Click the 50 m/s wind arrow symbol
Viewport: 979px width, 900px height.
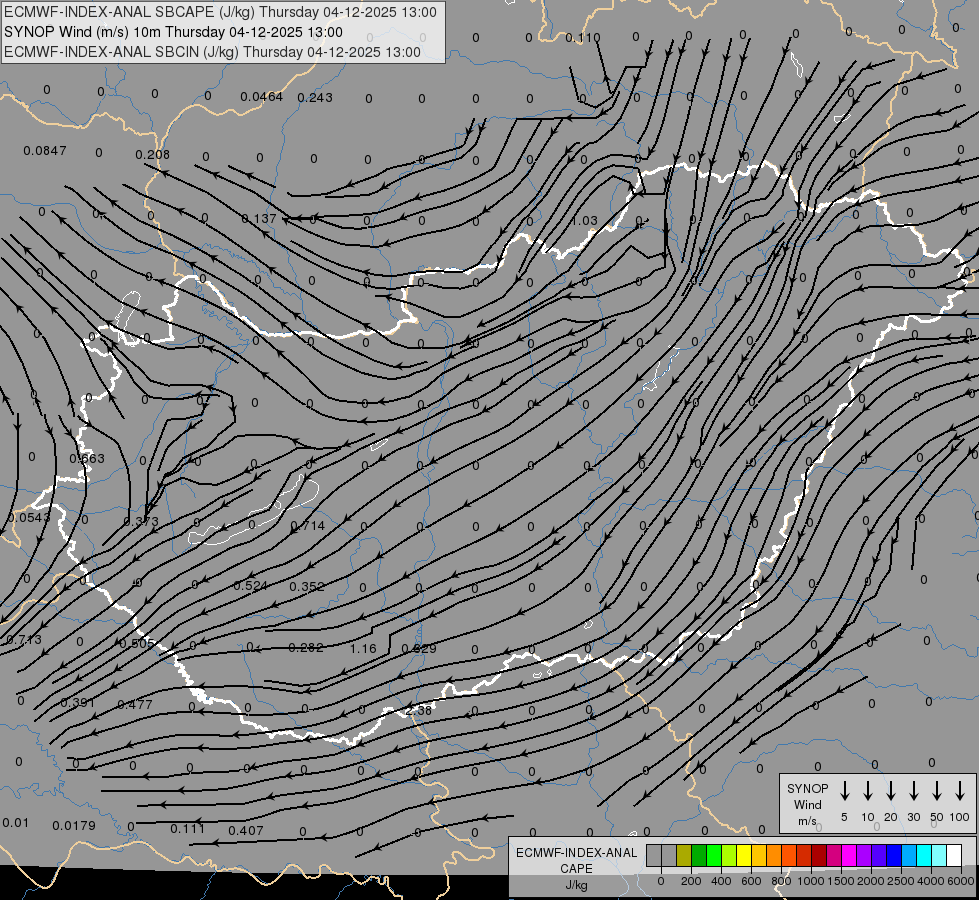click(937, 791)
